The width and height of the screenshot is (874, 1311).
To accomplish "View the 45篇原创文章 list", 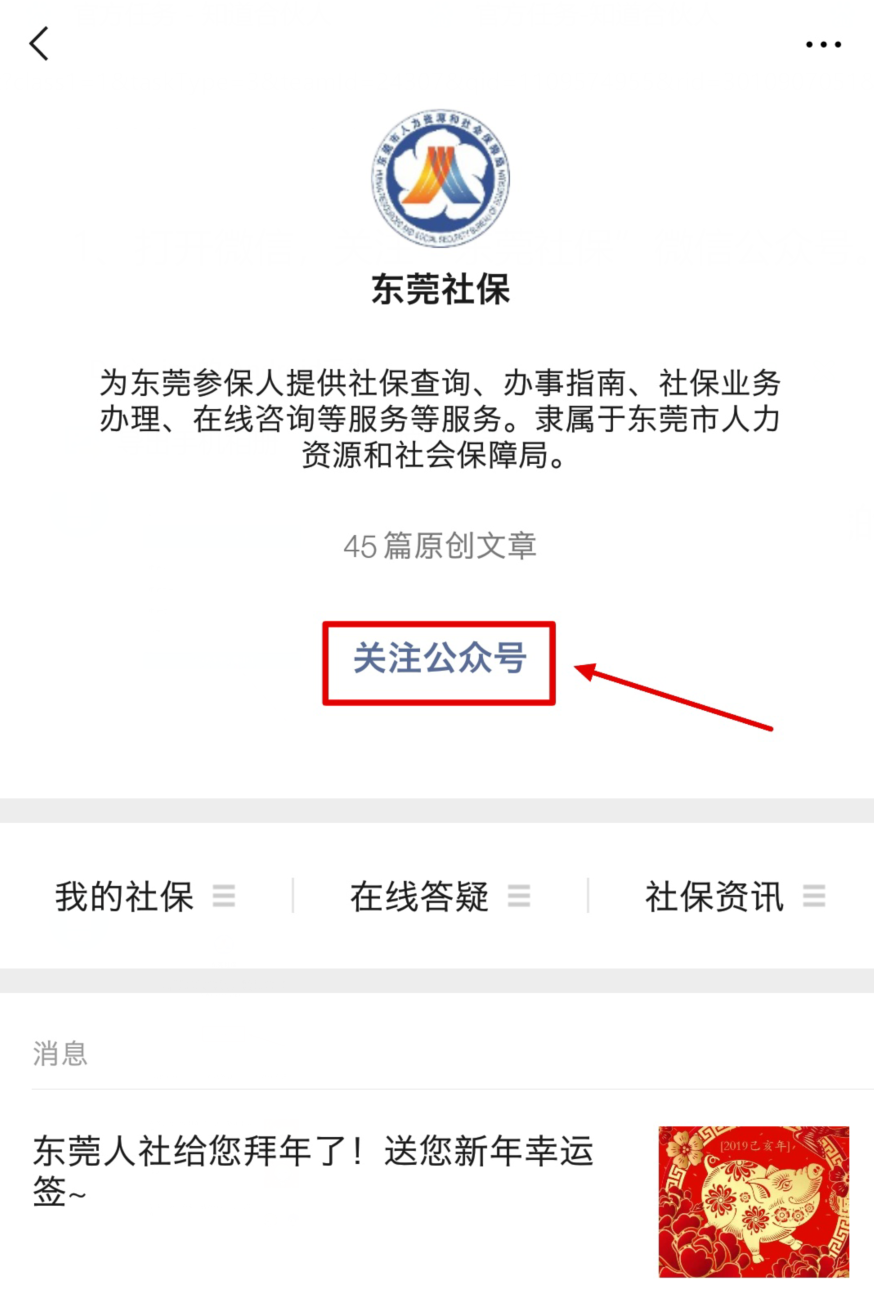I will pos(440,546).
